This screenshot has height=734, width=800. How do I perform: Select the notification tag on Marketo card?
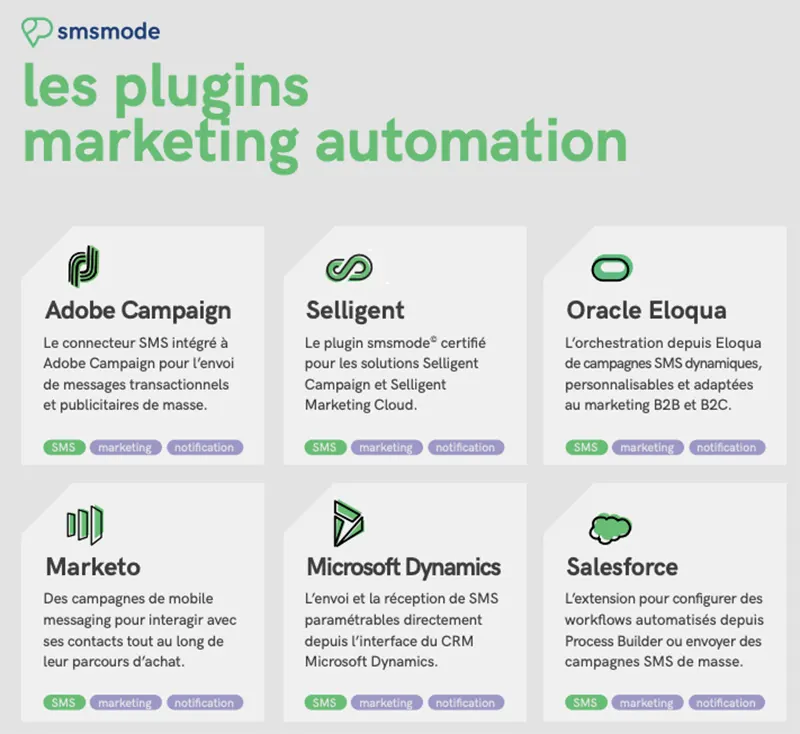pyautogui.click(x=205, y=702)
